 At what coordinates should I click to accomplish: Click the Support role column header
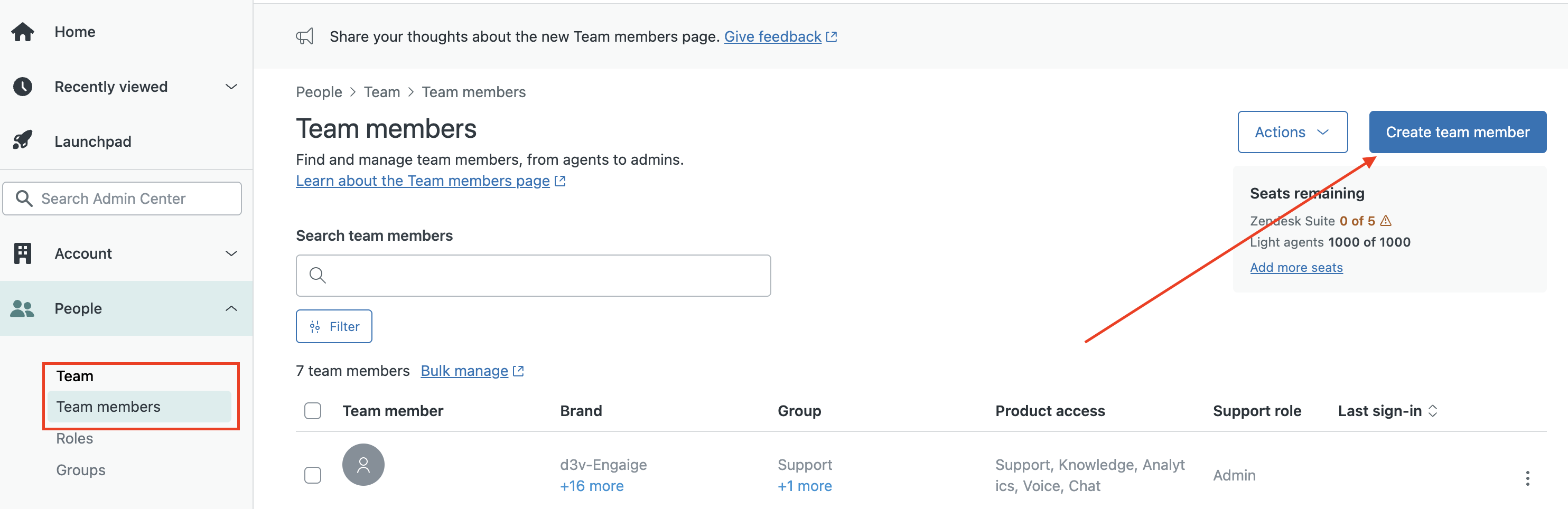1256,411
